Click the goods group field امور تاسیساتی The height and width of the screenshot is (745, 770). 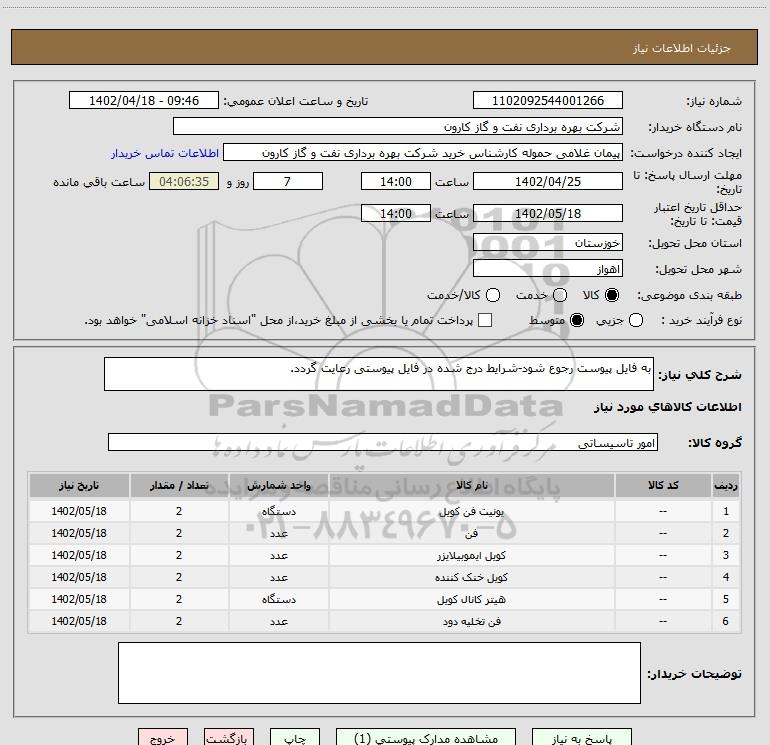point(383,442)
